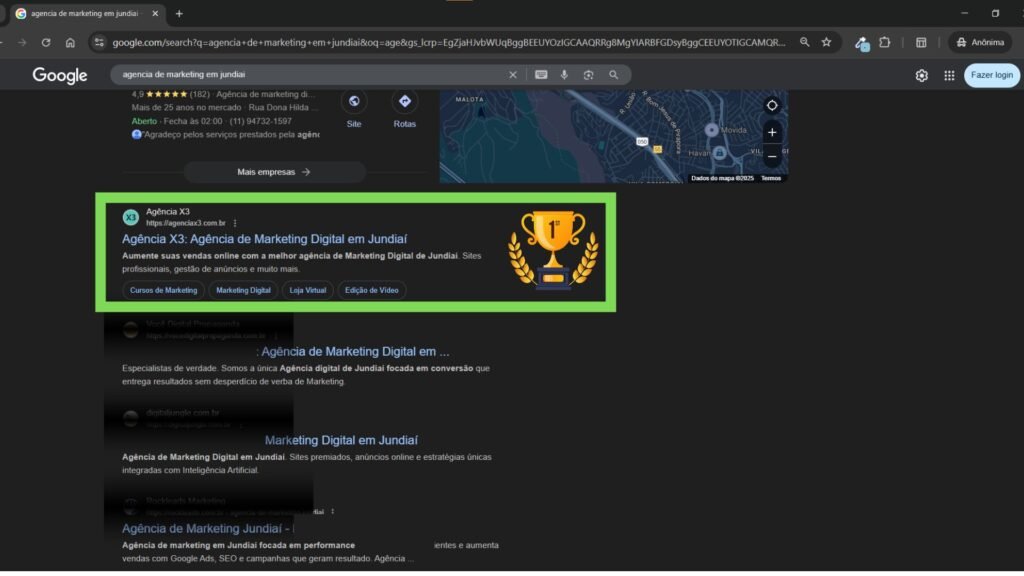The height and width of the screenshot is (576, 1024).
Task: Open site information icon in address bar
Action: 99,42
